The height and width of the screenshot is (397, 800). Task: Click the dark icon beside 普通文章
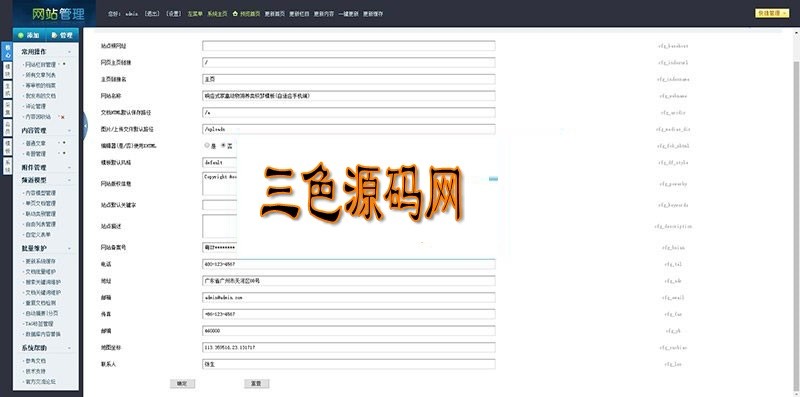(x=64, y=143)
